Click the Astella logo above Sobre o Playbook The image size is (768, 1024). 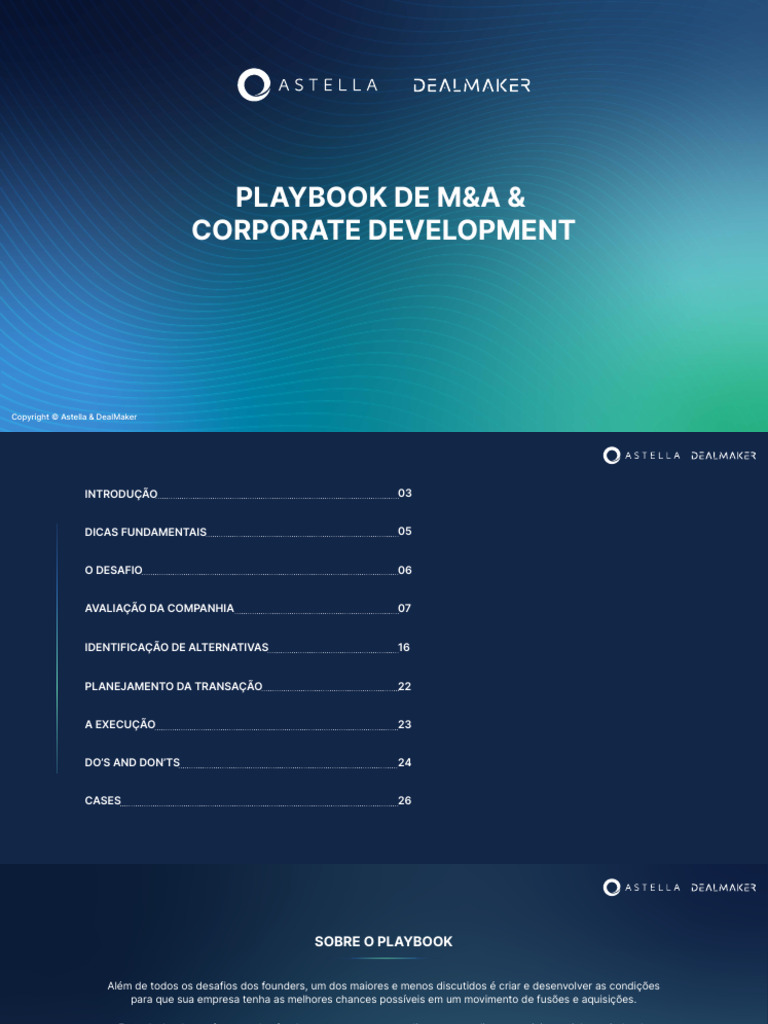(x=641, y=887)
